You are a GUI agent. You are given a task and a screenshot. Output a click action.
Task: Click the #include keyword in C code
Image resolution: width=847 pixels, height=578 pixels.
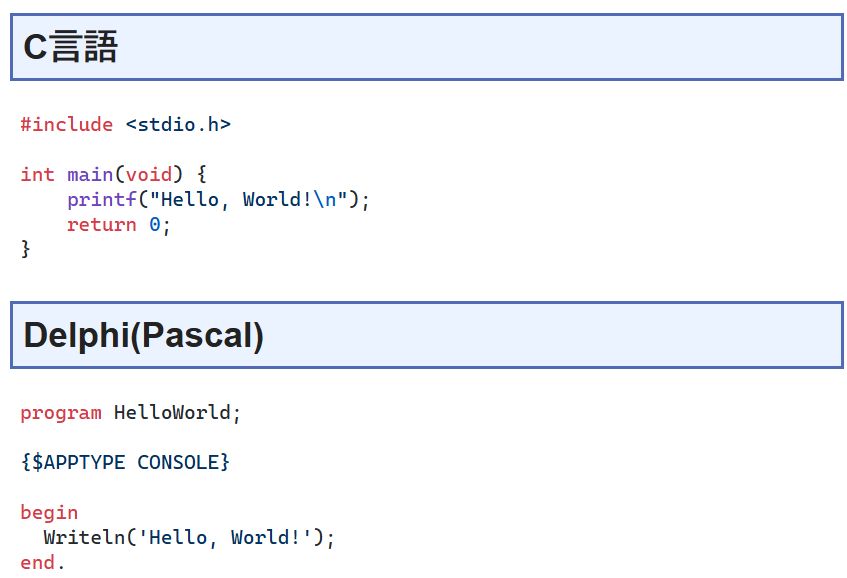coord(67,125)
